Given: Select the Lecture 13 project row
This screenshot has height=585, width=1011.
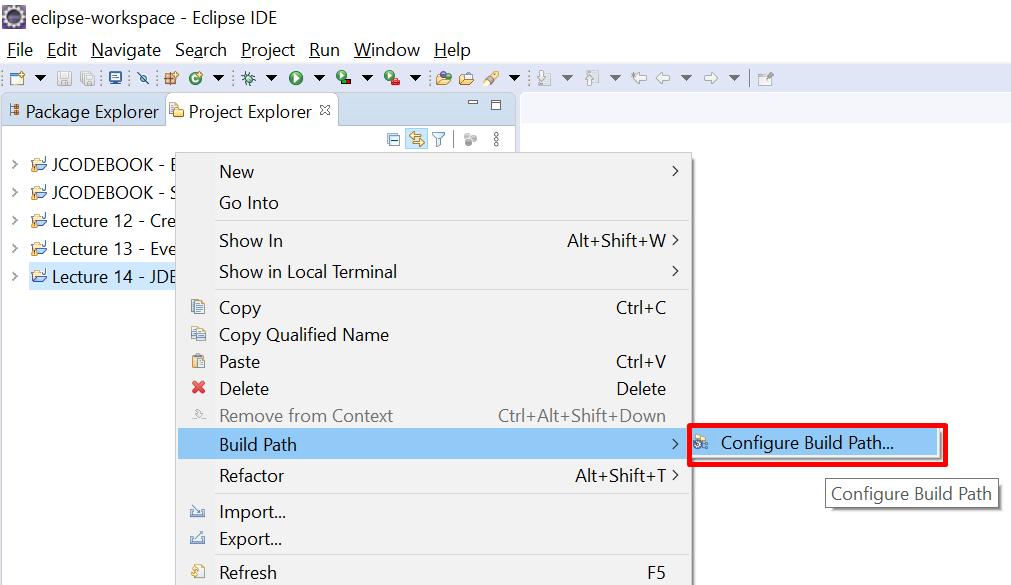Looking at the screenshot, I should 103,248.
